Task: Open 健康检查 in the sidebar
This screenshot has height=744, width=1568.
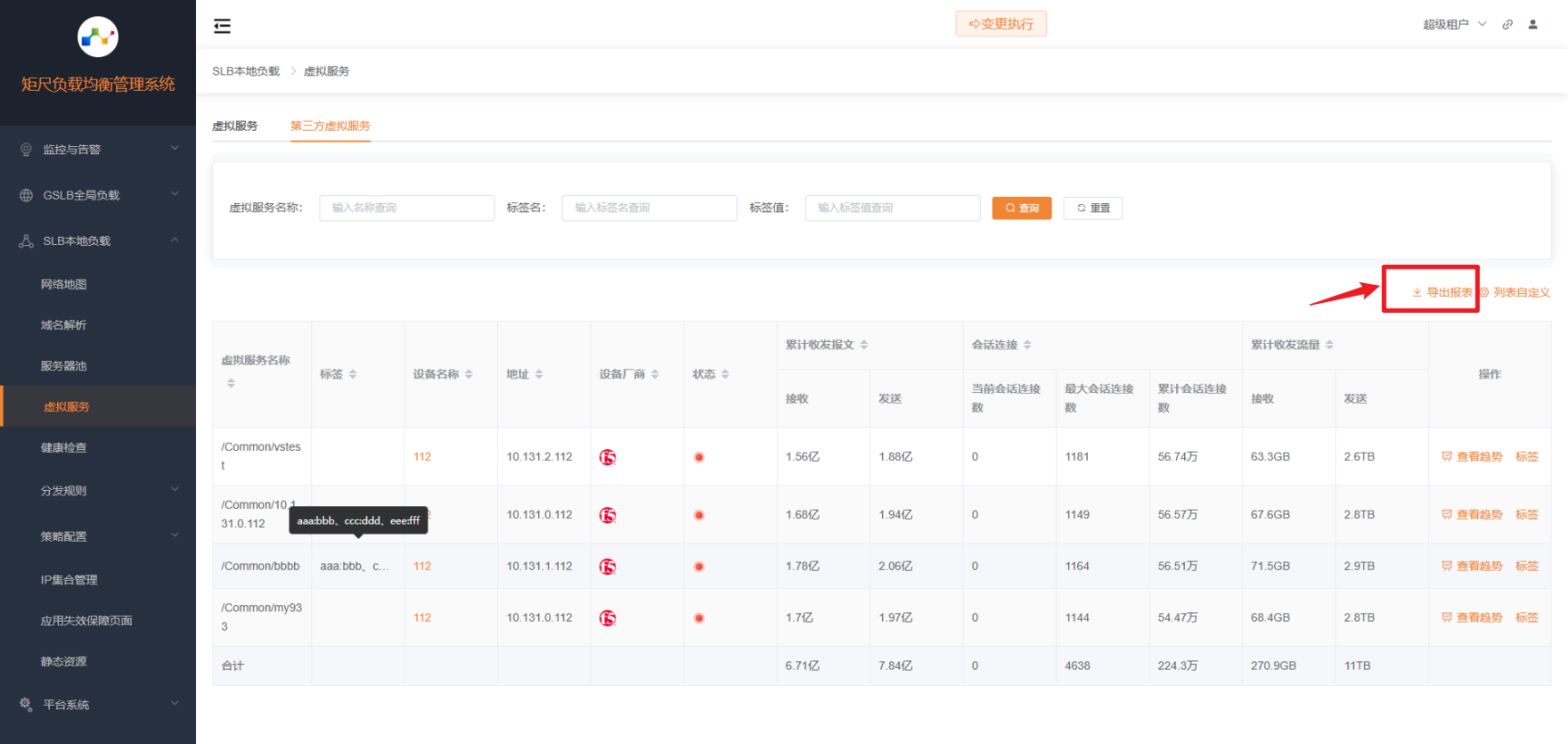Action: point(64,448)
